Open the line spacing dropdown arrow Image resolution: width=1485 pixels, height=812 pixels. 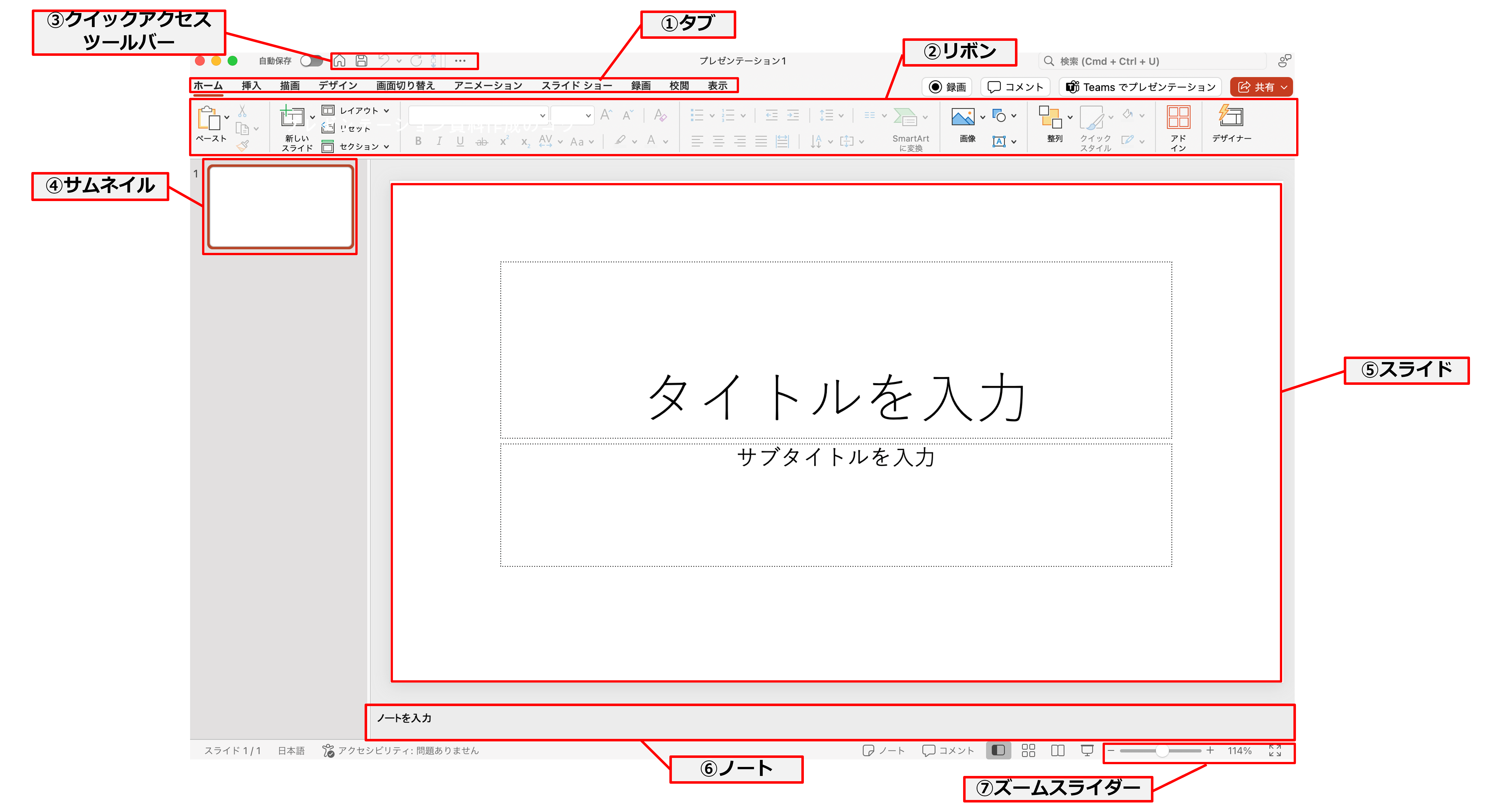pos(841,116)
